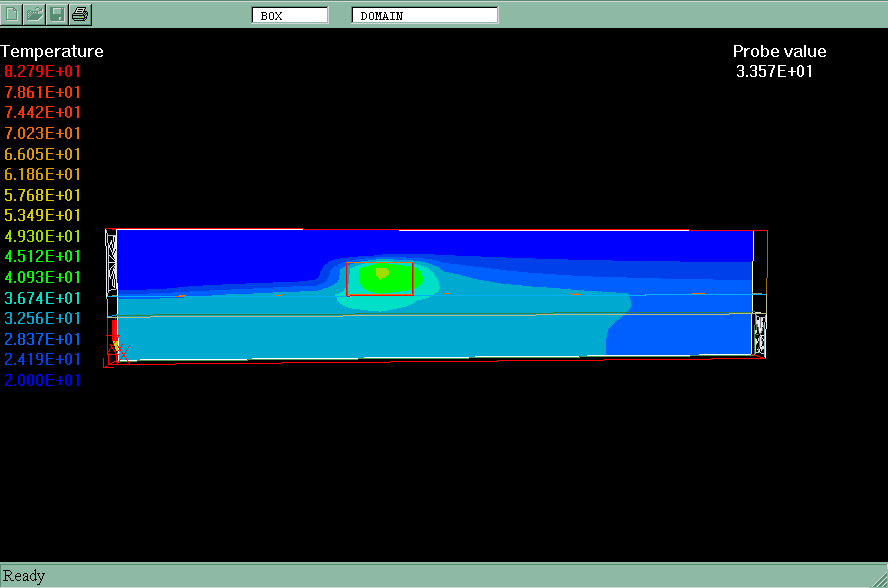
Task: Click the 3.256E+01 cyan legend value
Action: point(43,319)
